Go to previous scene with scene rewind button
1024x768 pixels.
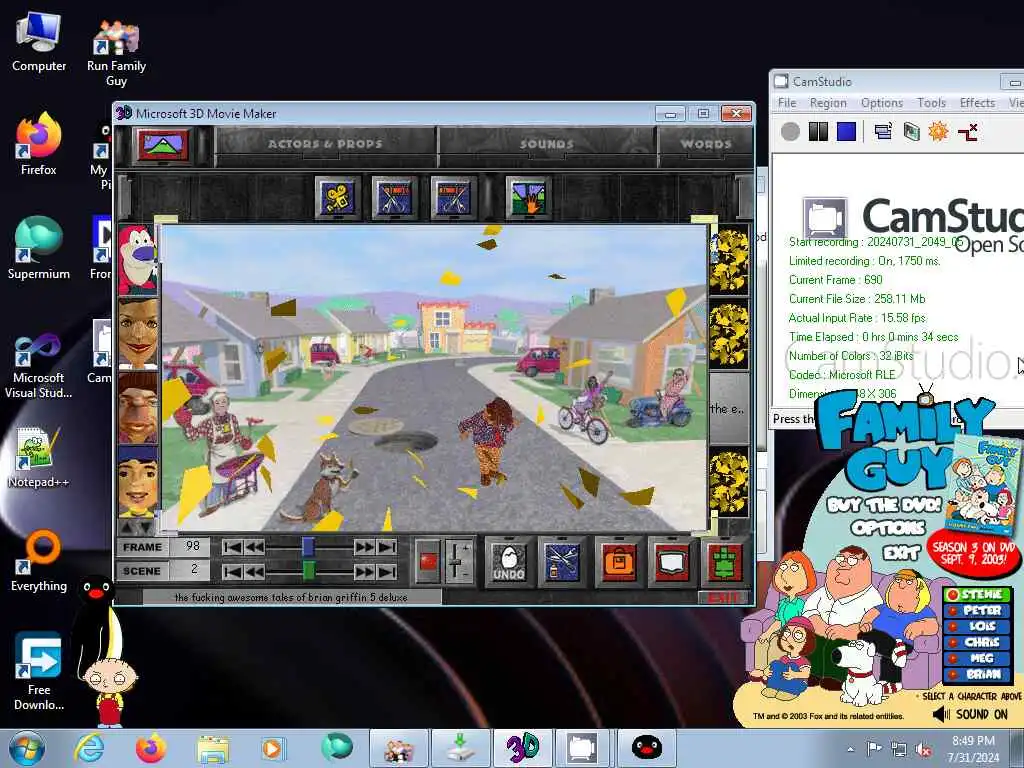[254, 572]
